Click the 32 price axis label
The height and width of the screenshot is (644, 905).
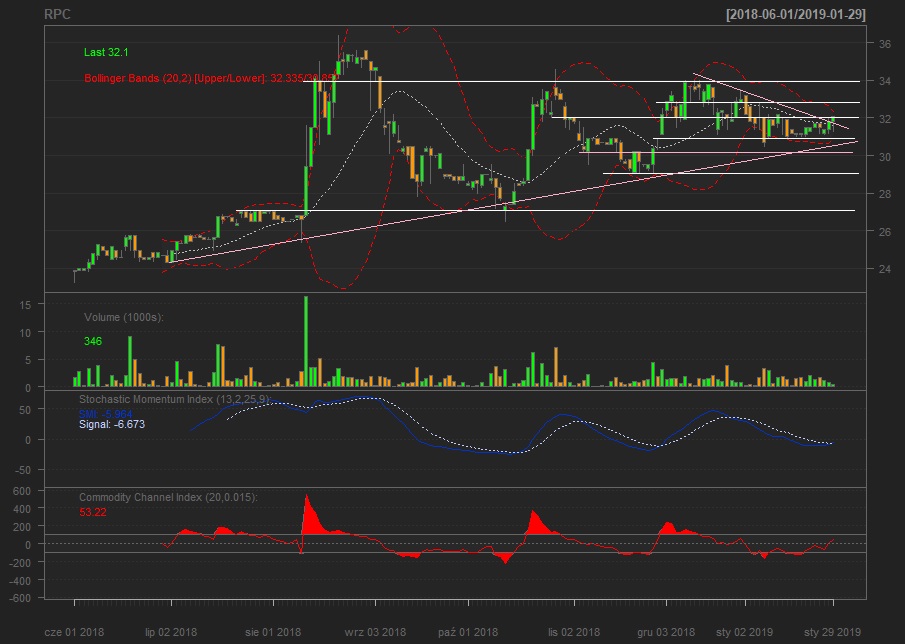point(884,119)
